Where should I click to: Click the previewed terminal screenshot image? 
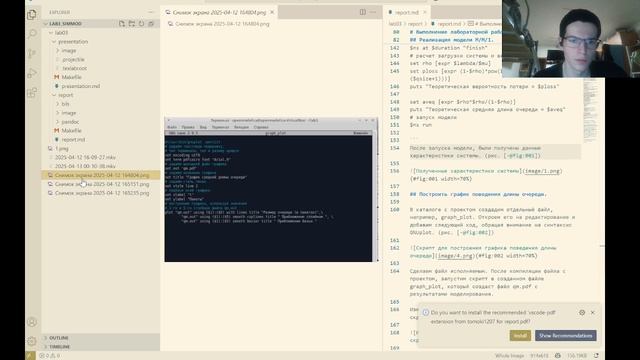click(x=271, y=190)
